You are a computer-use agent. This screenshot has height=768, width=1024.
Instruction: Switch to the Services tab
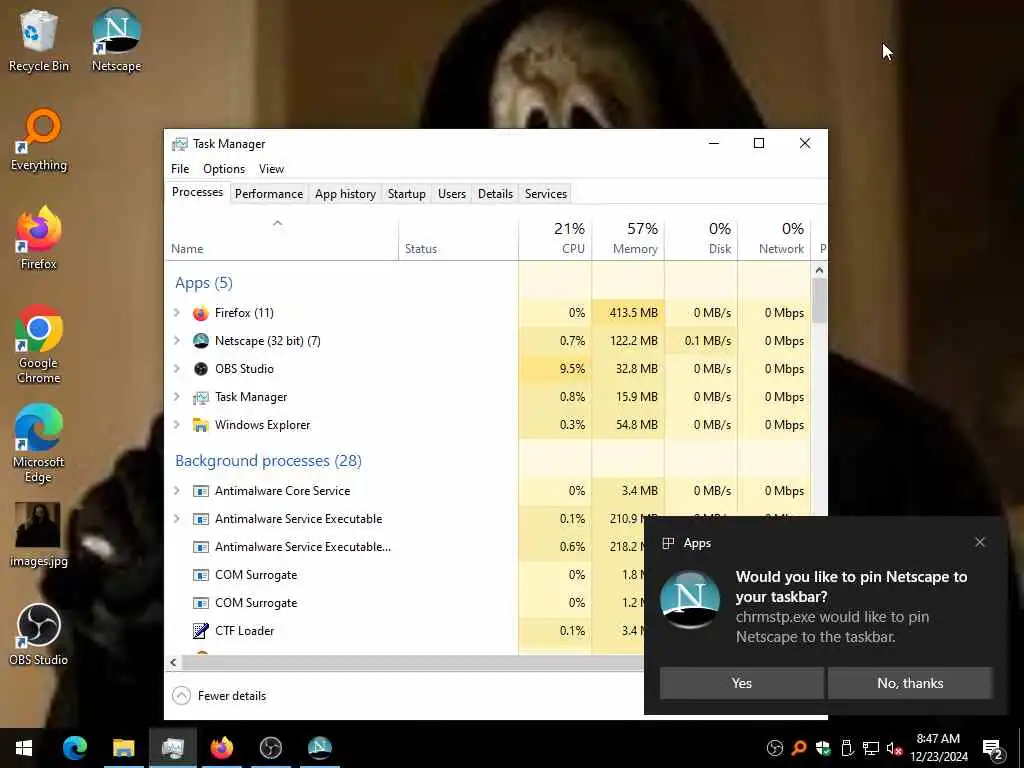[545, 194]
